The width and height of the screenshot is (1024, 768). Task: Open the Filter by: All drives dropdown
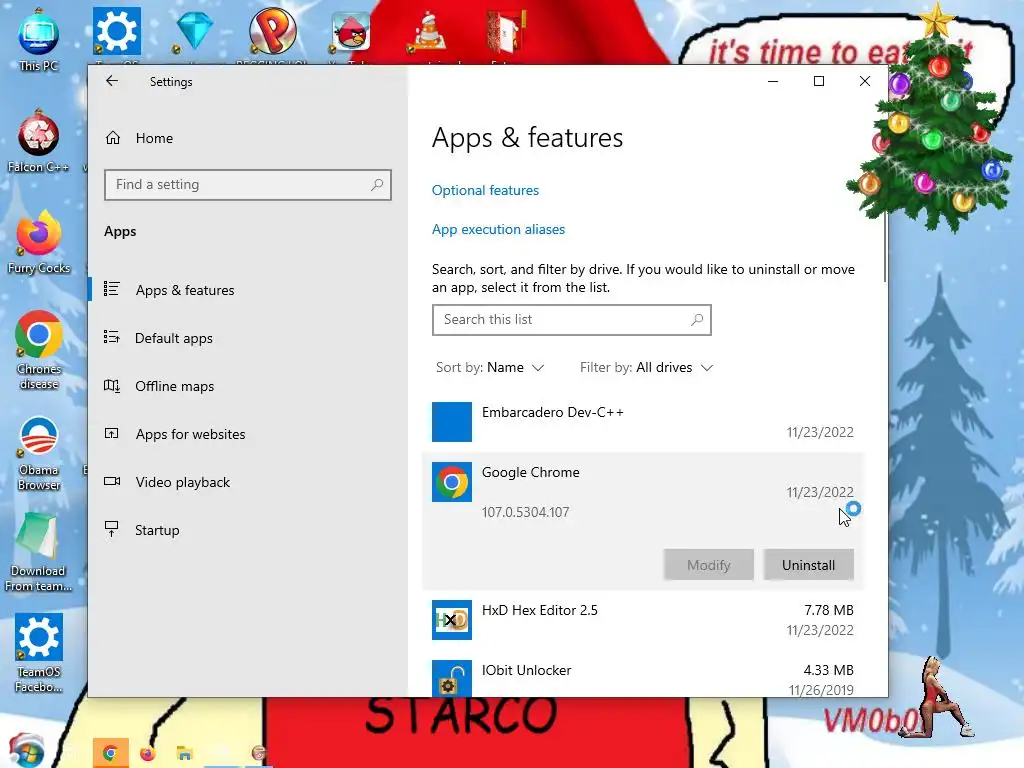[x=646, y=368]
